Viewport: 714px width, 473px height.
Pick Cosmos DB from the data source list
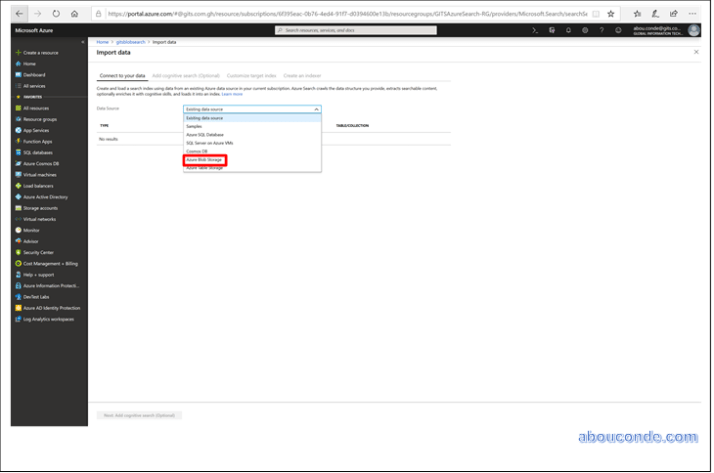point(198,153)
